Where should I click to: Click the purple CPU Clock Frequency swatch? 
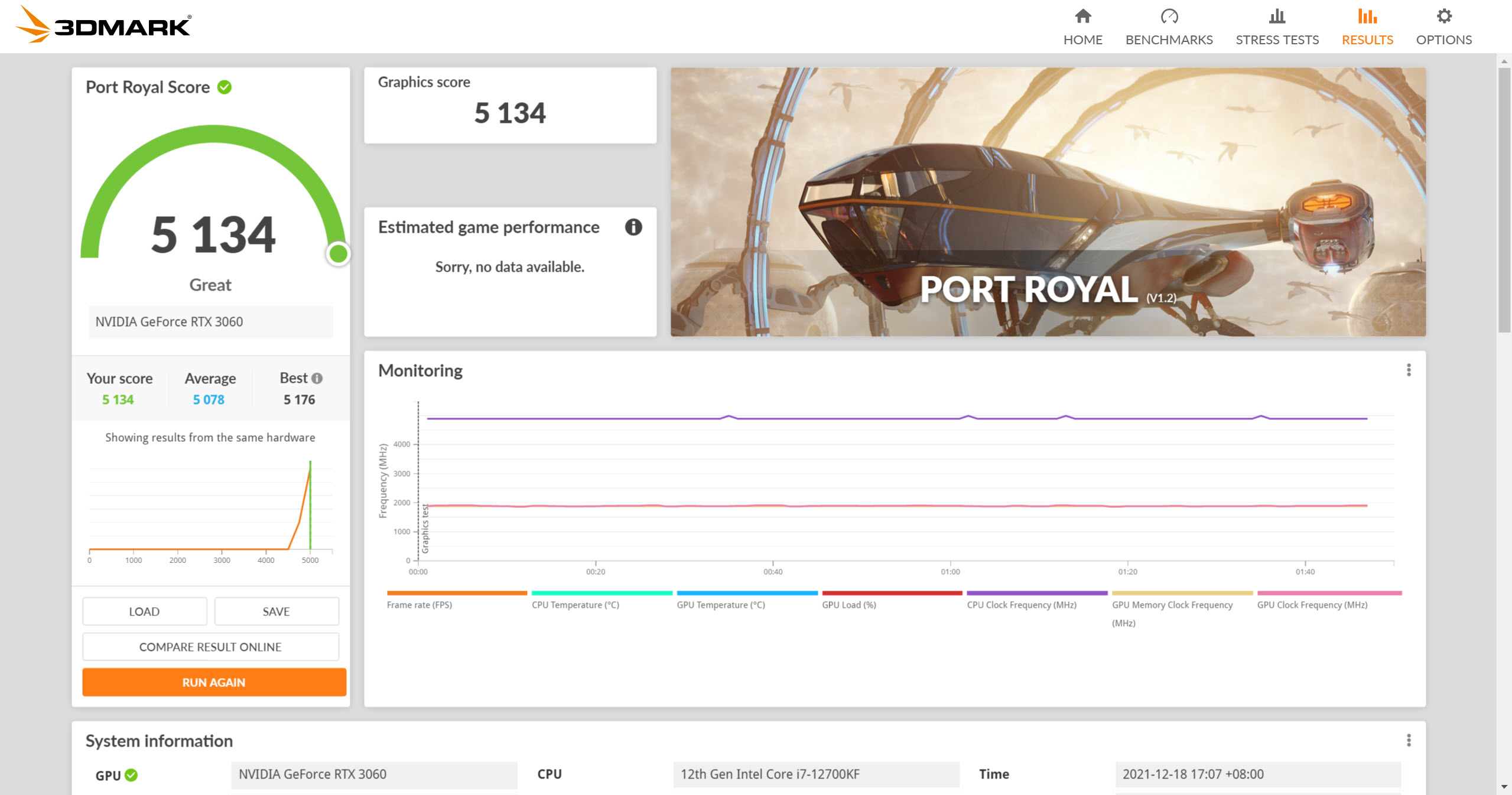(x=1036, y=593)
